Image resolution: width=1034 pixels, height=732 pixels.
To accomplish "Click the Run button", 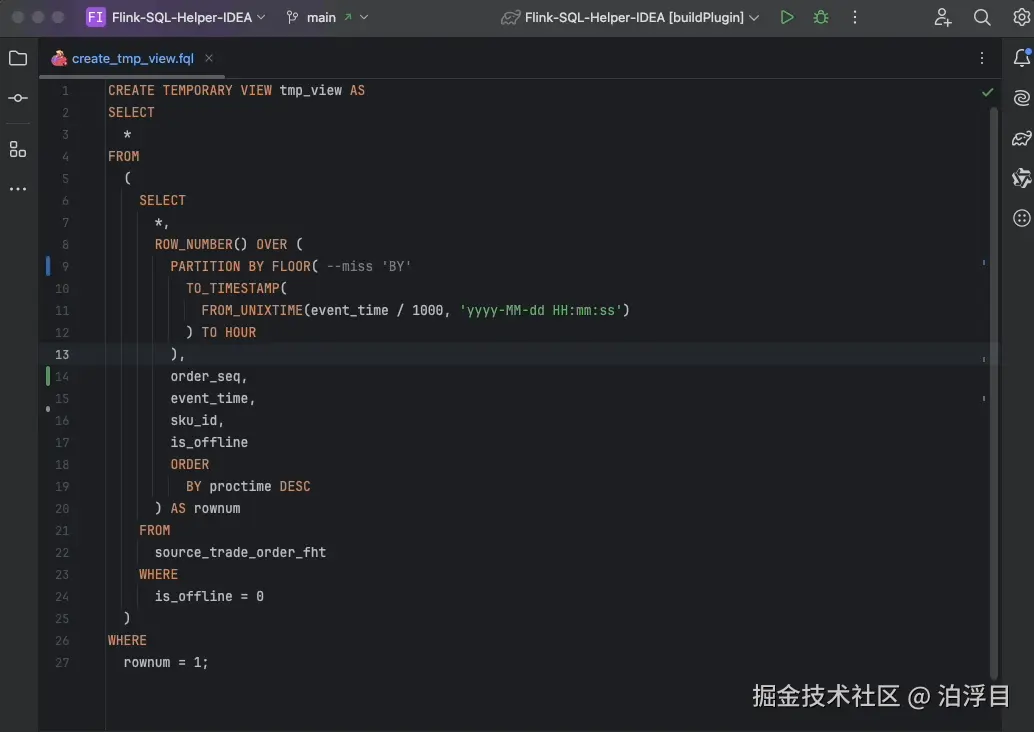I will [787, 17].
